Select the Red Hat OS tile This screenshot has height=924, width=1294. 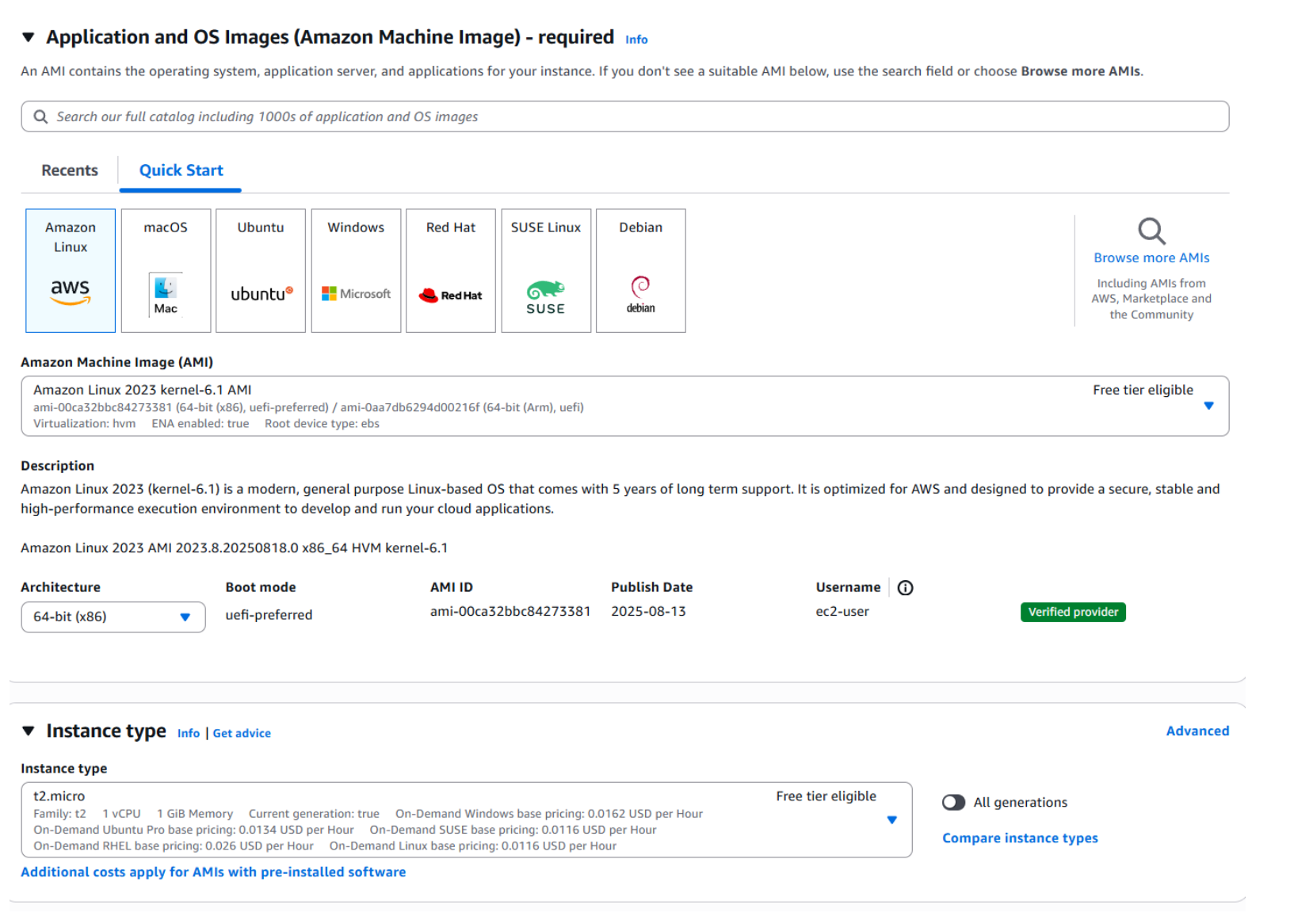pos(450,269)
